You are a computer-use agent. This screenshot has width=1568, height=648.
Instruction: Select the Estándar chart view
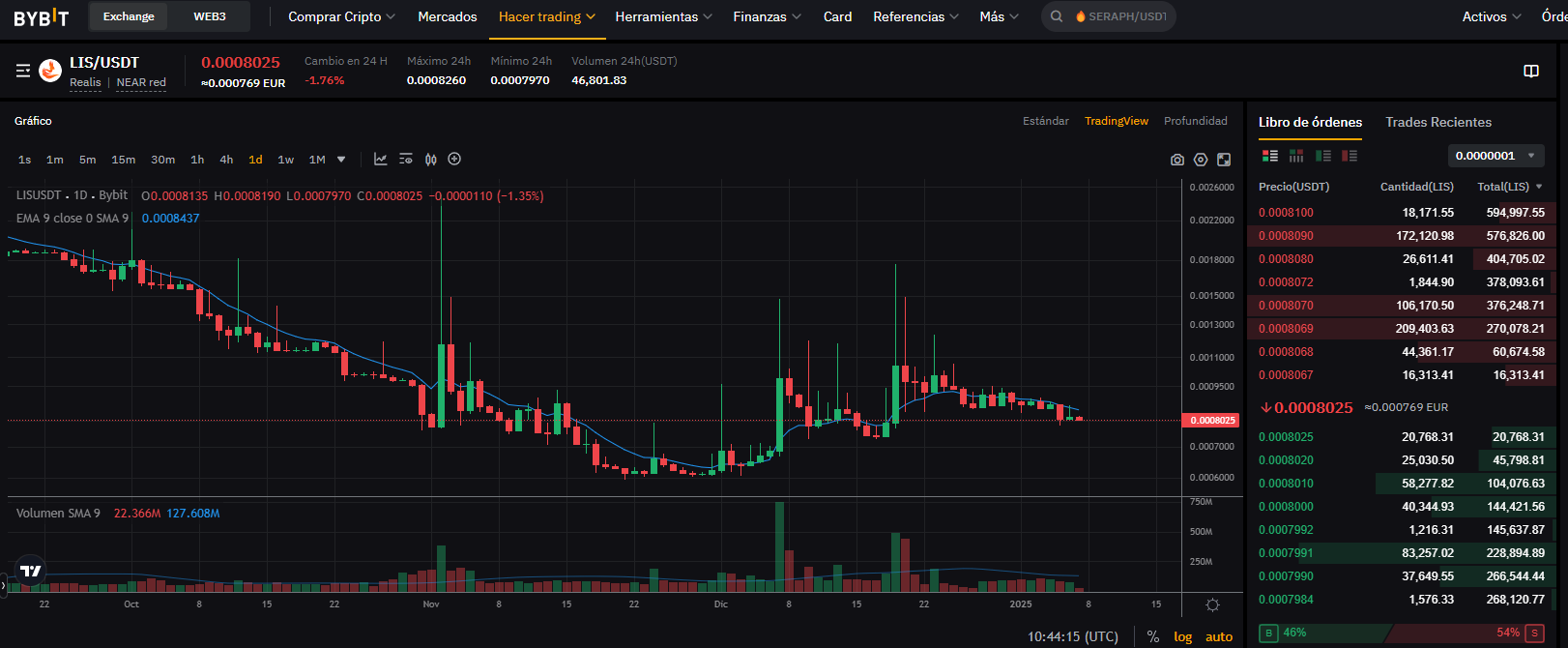pos(1046,121)
